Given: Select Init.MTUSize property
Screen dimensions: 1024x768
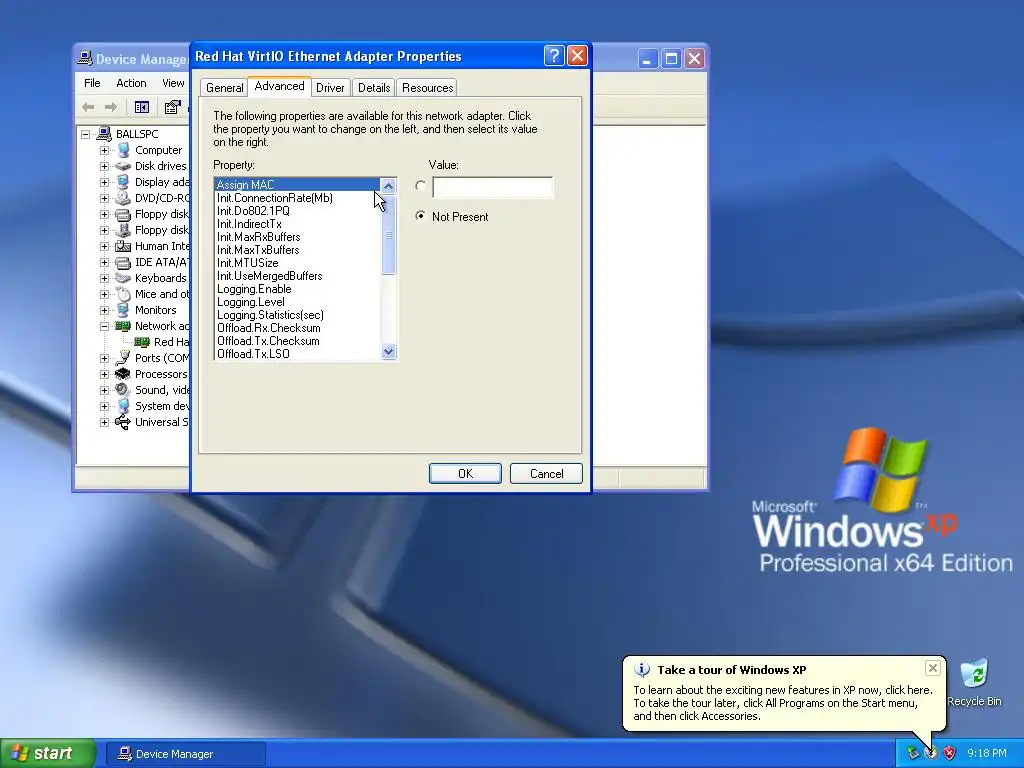Looking at the screenshot, I should click(x=297, y=263).
